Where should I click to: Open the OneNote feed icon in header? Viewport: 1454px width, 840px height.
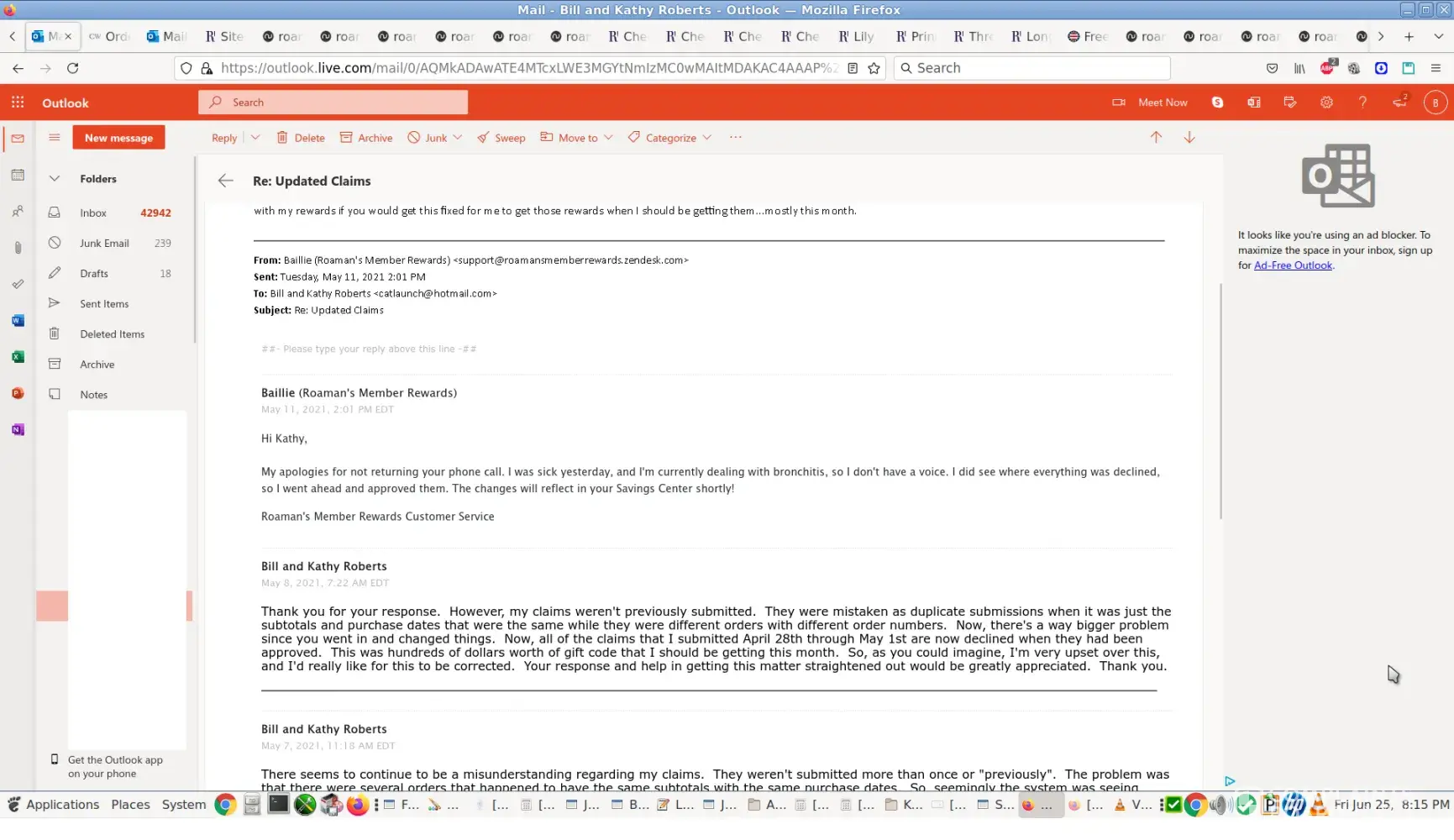pyautogui.click(x=1254, y=102)
